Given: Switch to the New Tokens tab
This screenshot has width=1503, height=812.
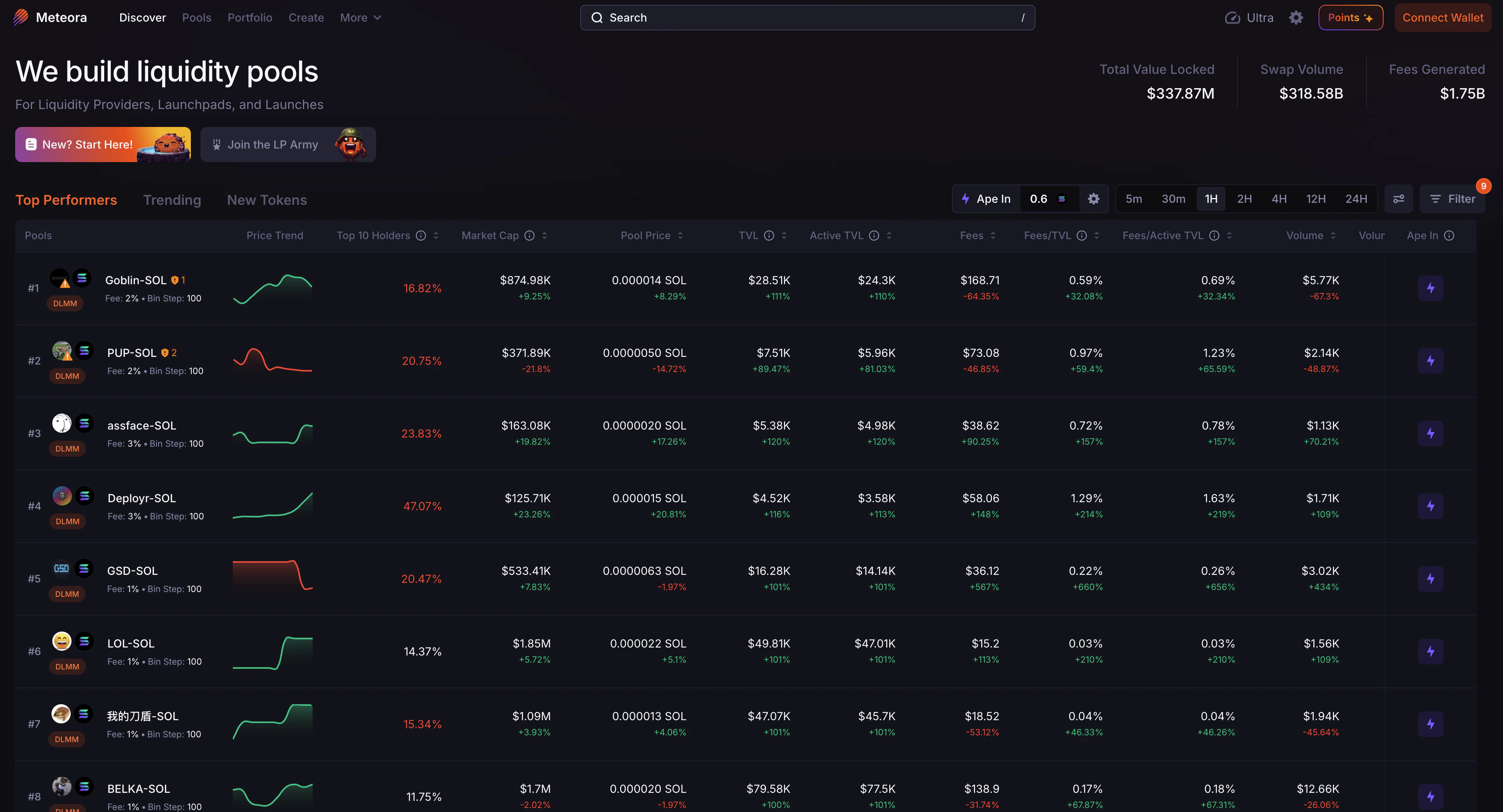Looking at the screenshot, I should [x=267, y=200].
